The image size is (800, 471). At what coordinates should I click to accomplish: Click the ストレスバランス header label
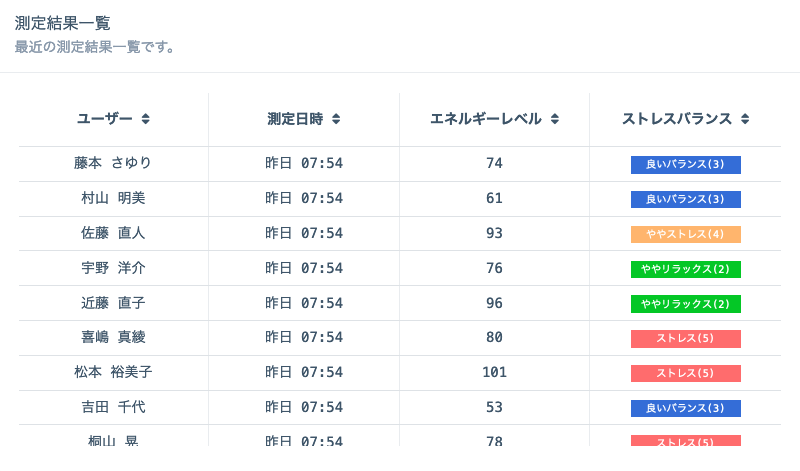click(677, 119)
